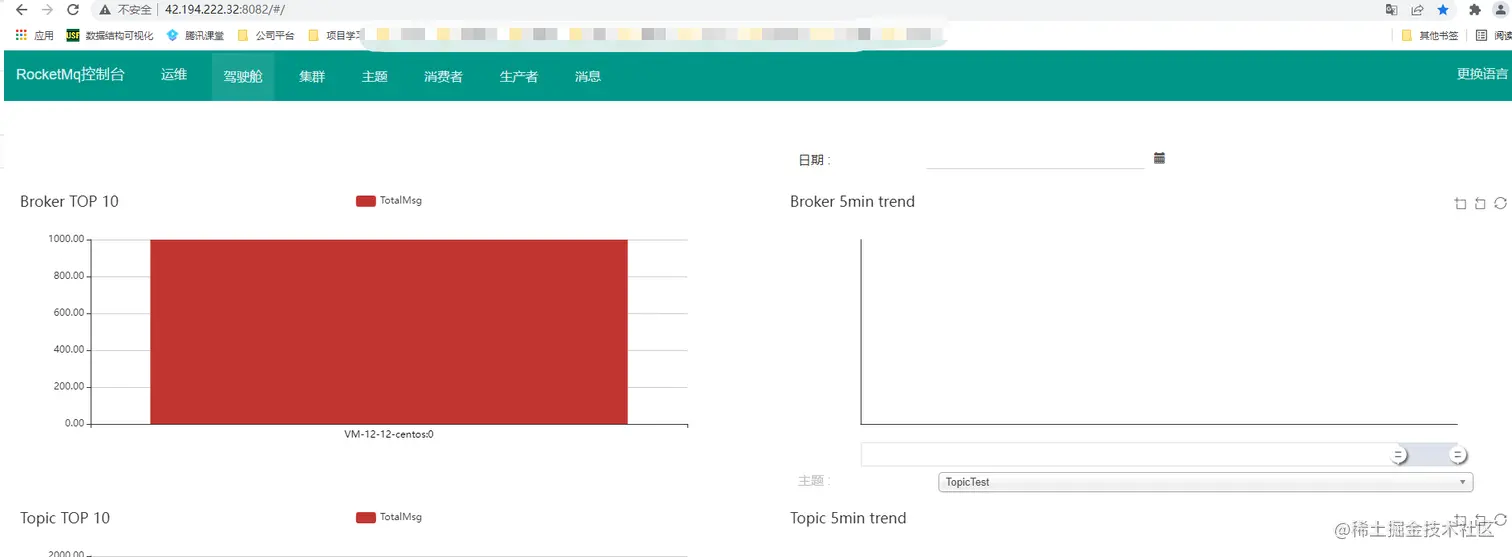Open the 公司平台 bookmark folder
The image size is (1512, 557).
point(266,35)
